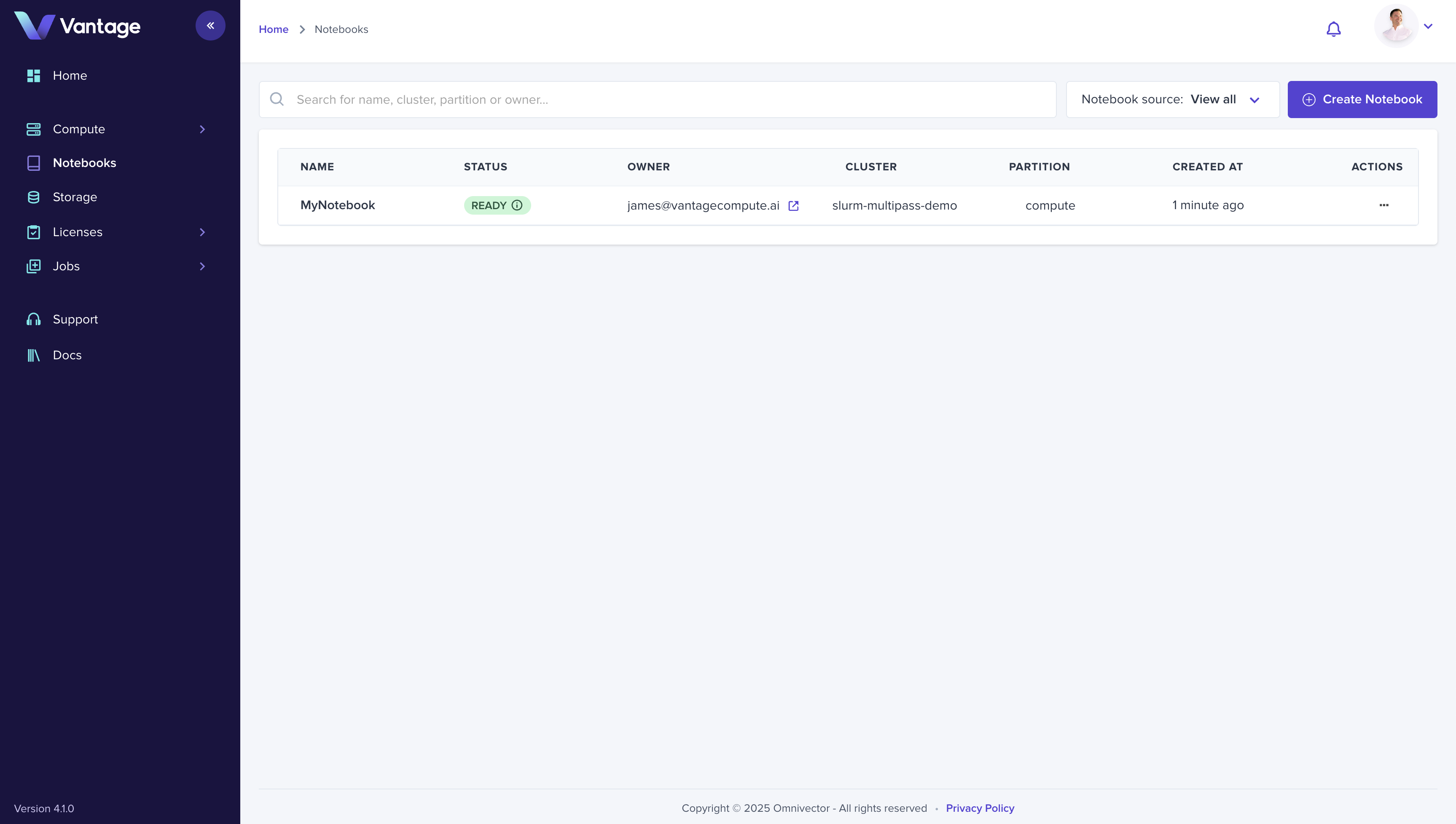The width and height of the screenshot is (1456, 824).
Task: Click Home breadcrumb link
Action: coord(273,30)
